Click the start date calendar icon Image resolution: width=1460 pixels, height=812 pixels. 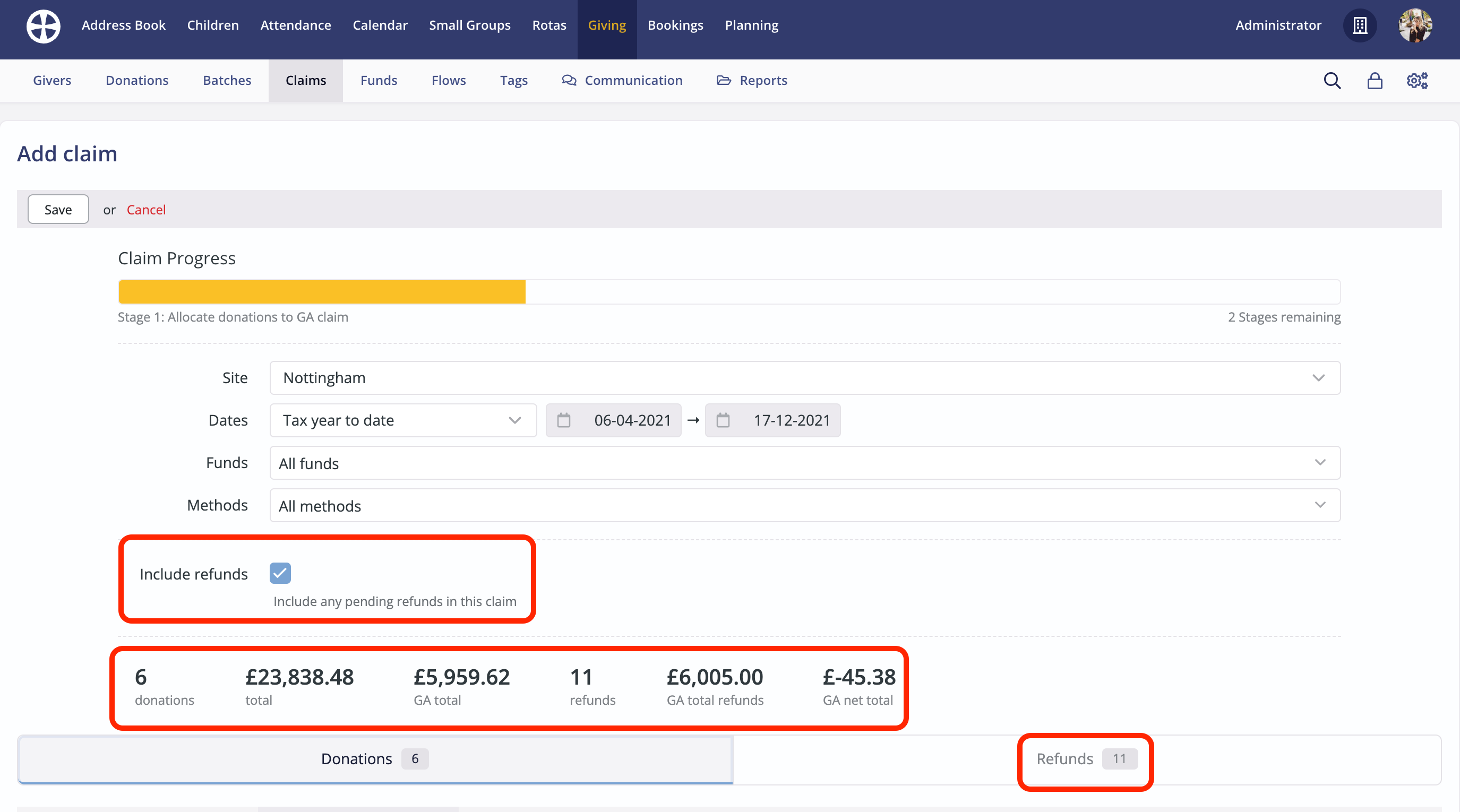pos(563,420)
